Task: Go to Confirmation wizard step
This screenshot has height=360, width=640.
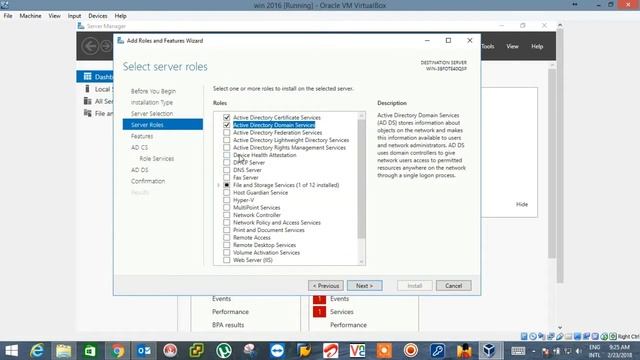Action: [148, 181]
